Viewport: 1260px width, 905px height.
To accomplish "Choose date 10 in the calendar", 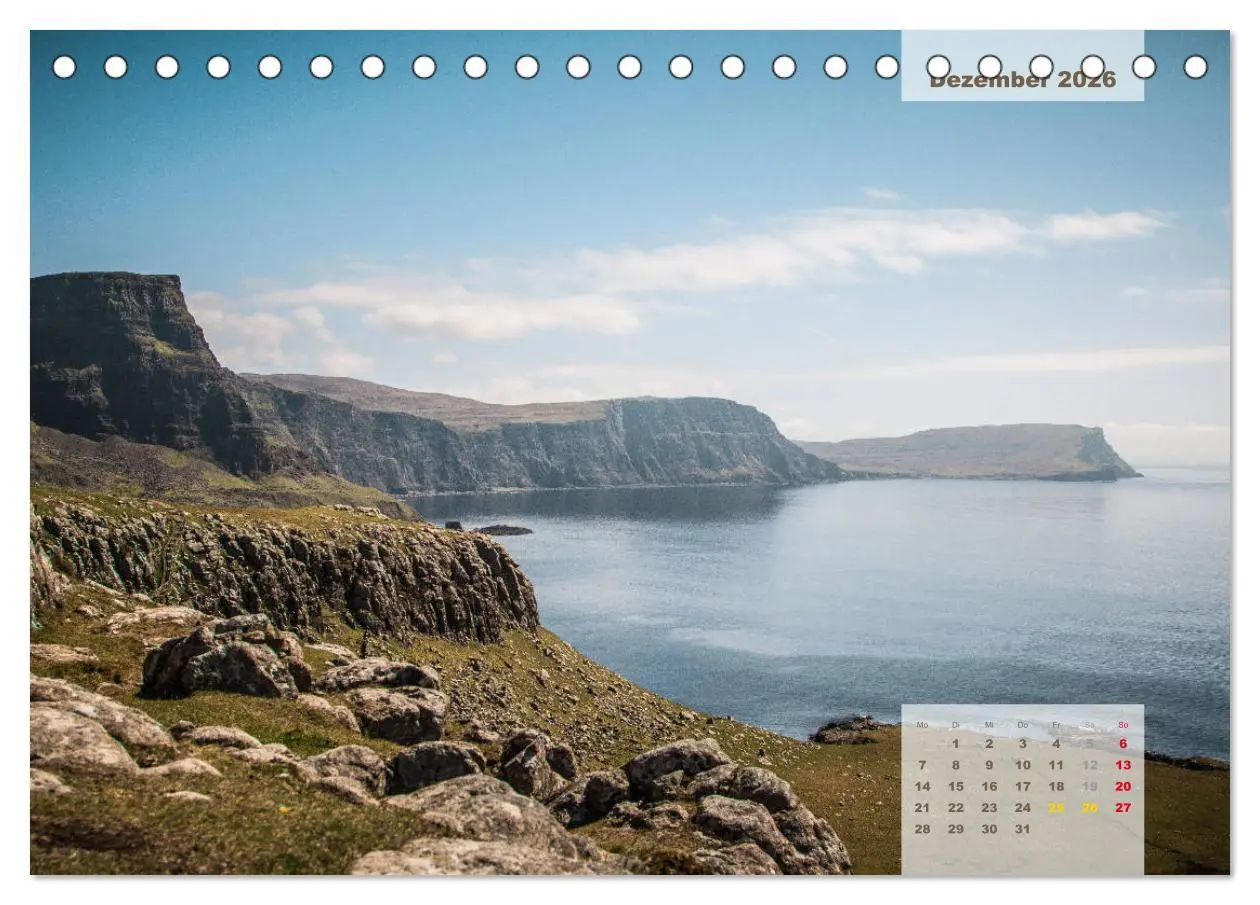I will [1023, 765].
